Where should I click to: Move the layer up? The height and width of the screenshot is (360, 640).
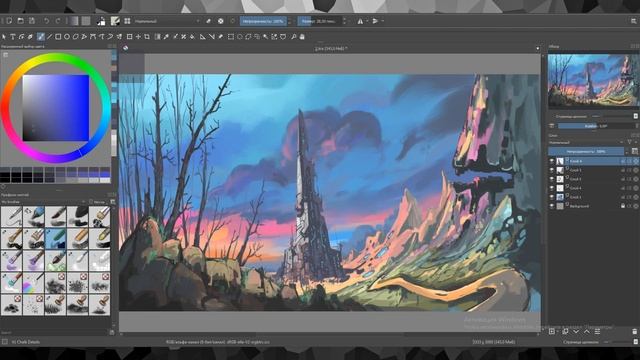(587, 331)
